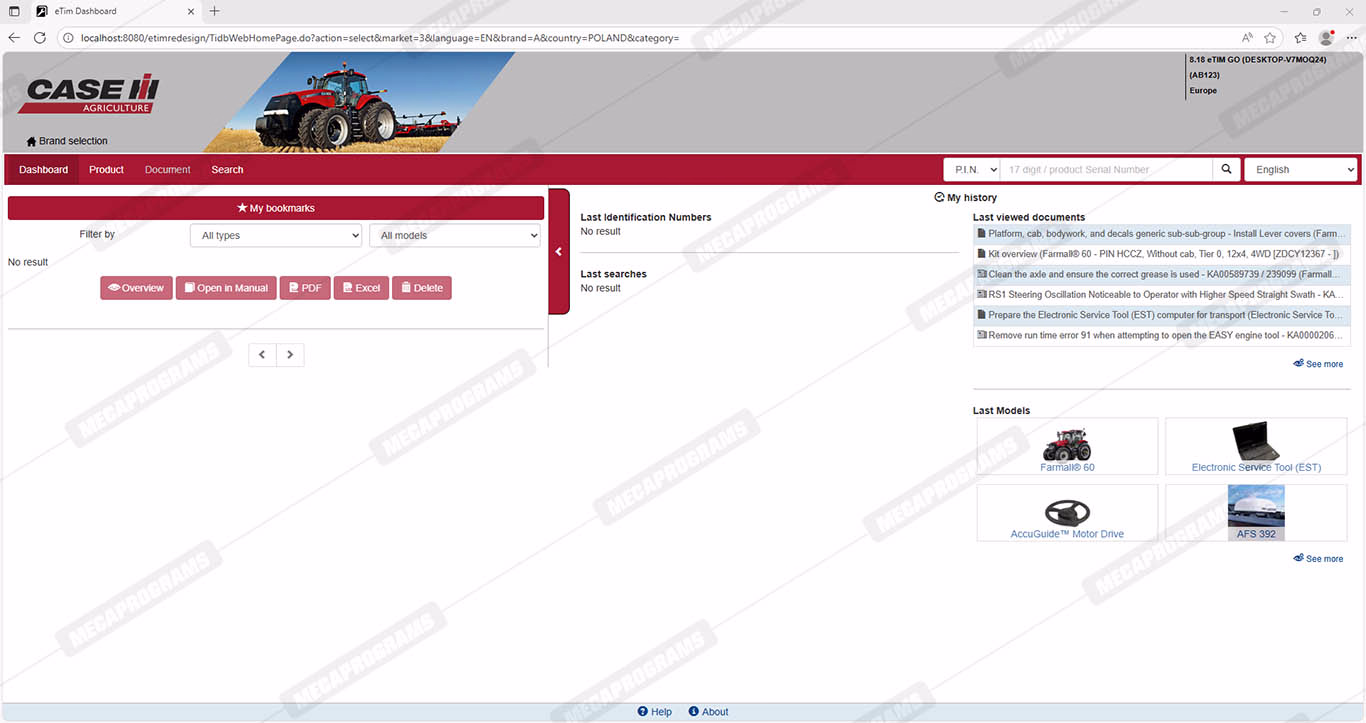
Task: Select AccuGuide Motor Drive steering wheel icon
Action: point(1067,512)
